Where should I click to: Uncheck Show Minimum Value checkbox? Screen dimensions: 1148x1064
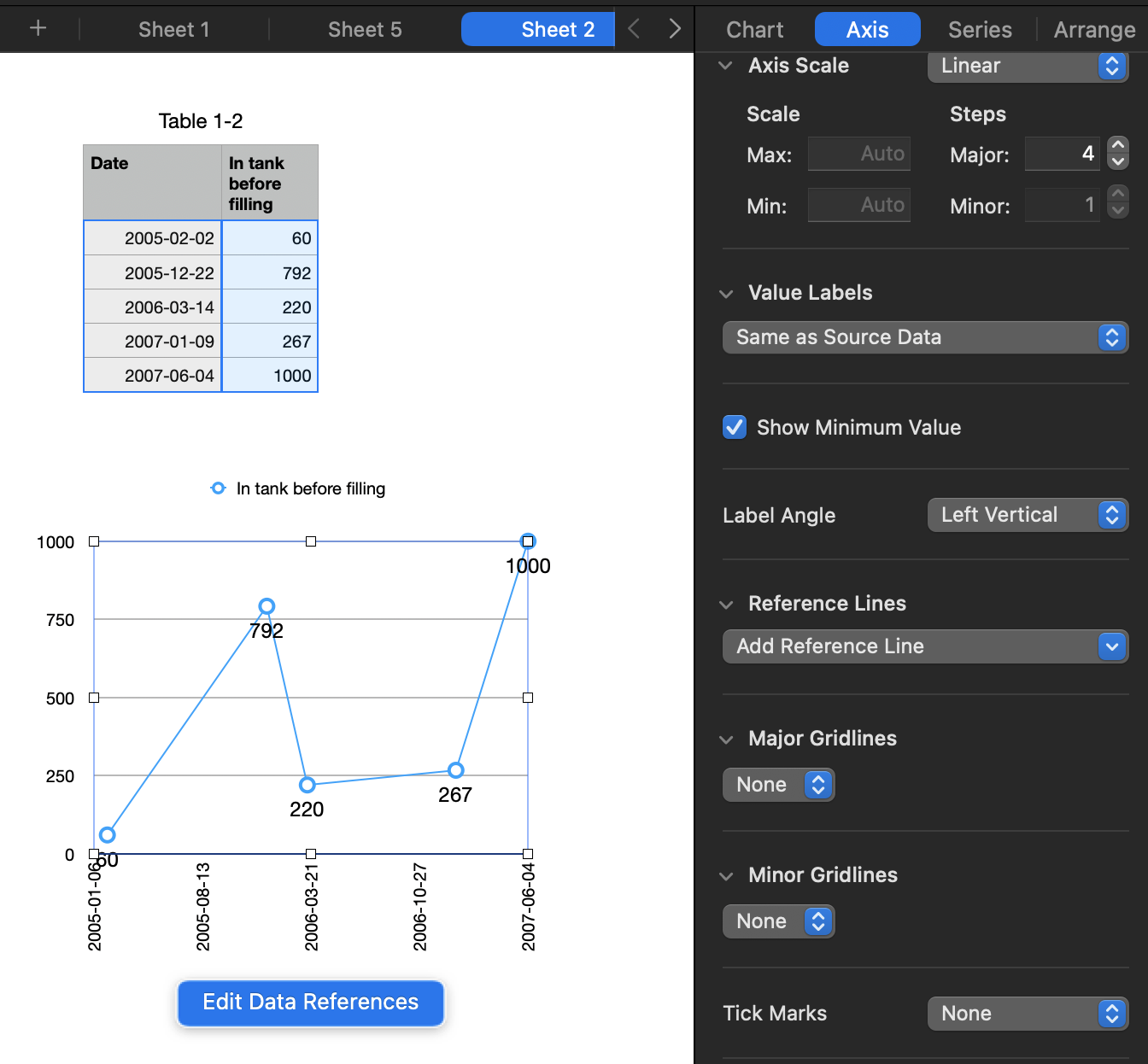click(735, 427)
